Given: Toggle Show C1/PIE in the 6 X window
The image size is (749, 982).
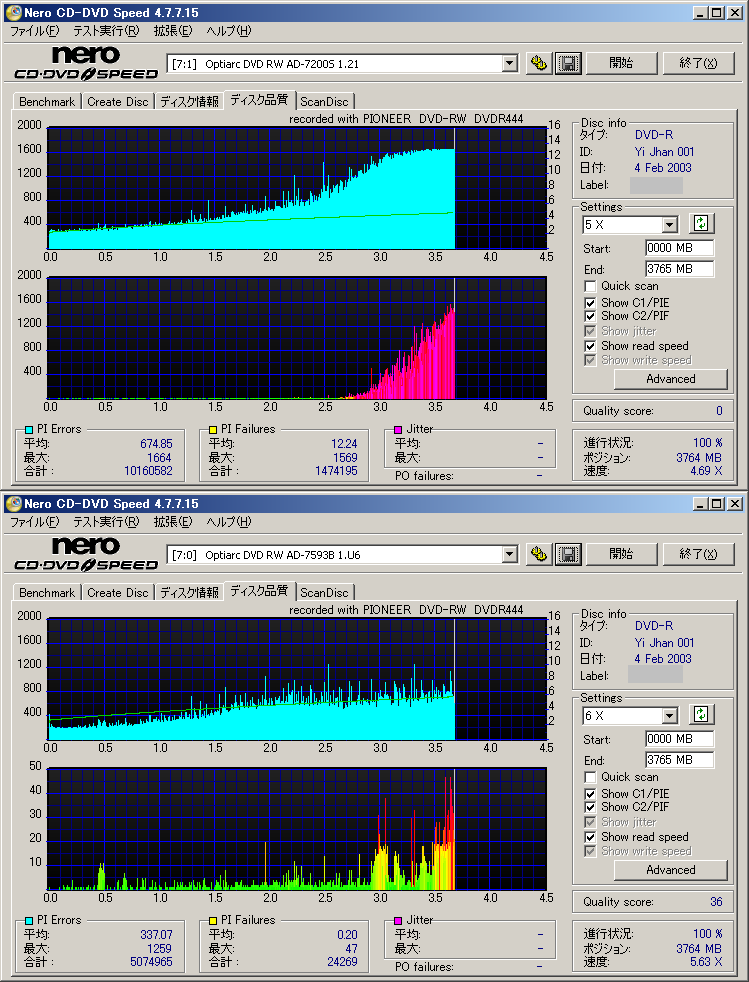Looking at the screenshot, I should 590,793.
